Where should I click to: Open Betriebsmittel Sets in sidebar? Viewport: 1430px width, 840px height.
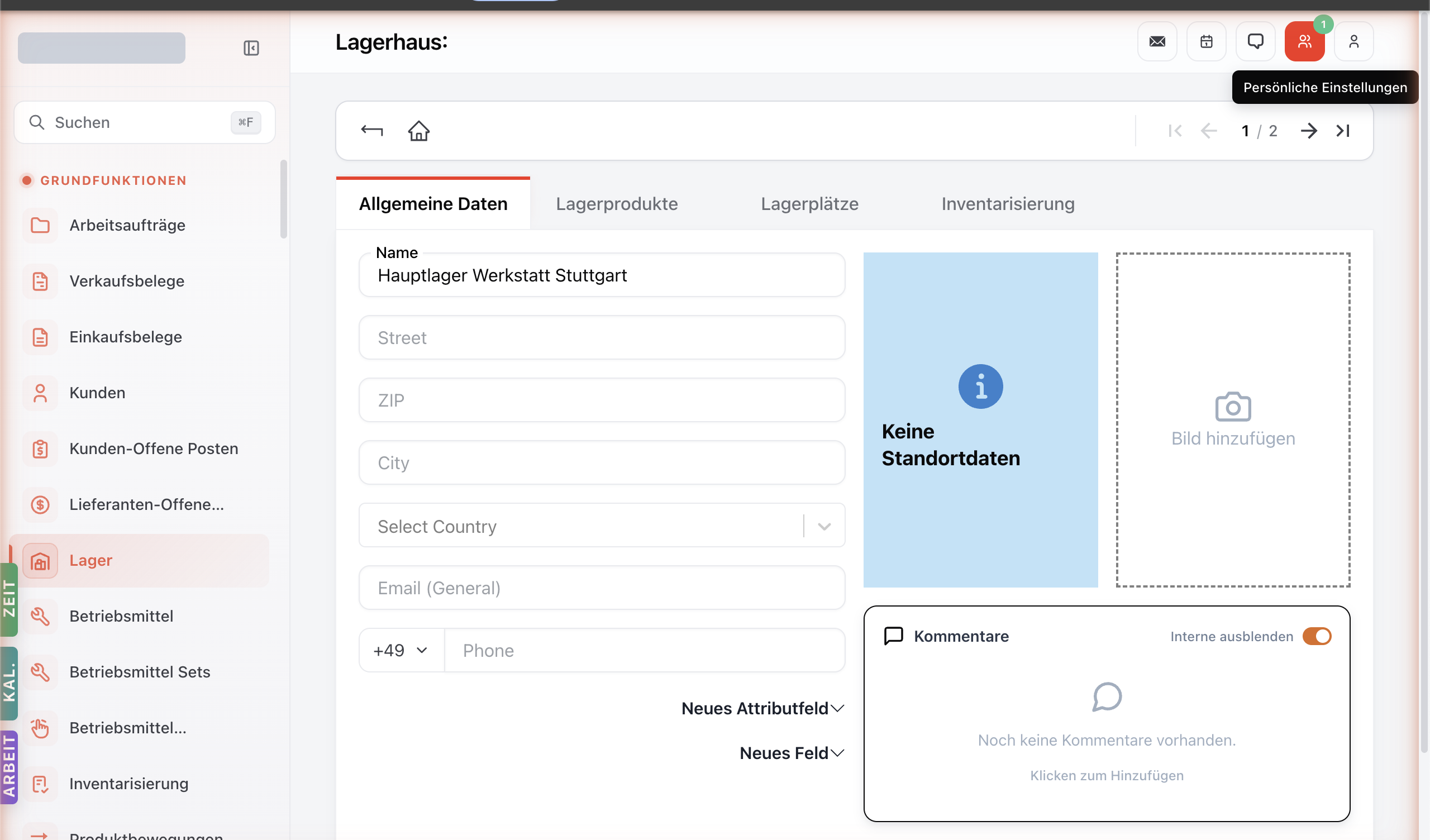139,672
